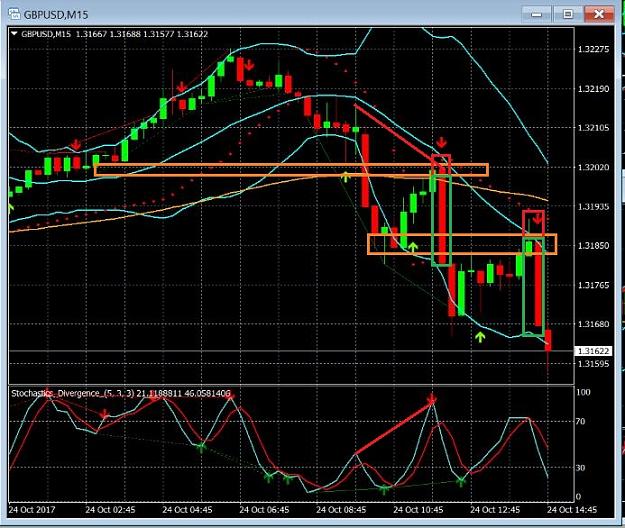625x528 pixels.
Task: Click price axis level 1.31680
Action: point(594,324)
